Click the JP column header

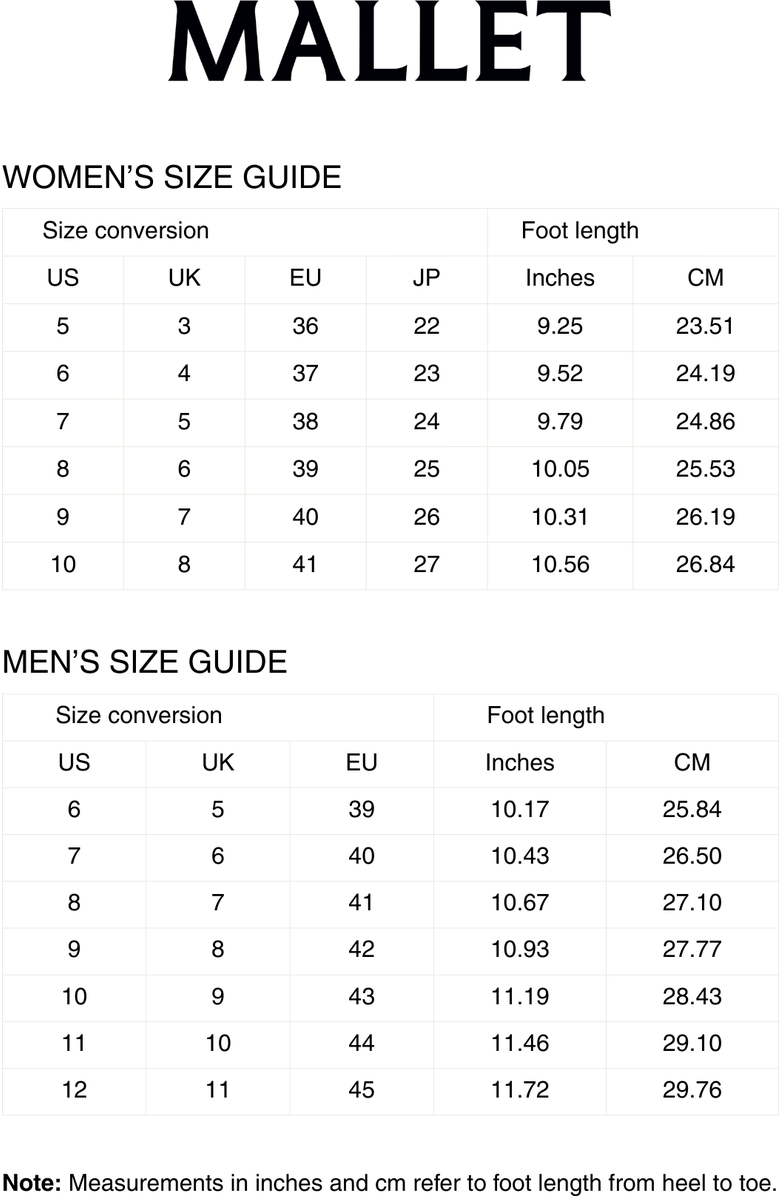tap(426, 278)
